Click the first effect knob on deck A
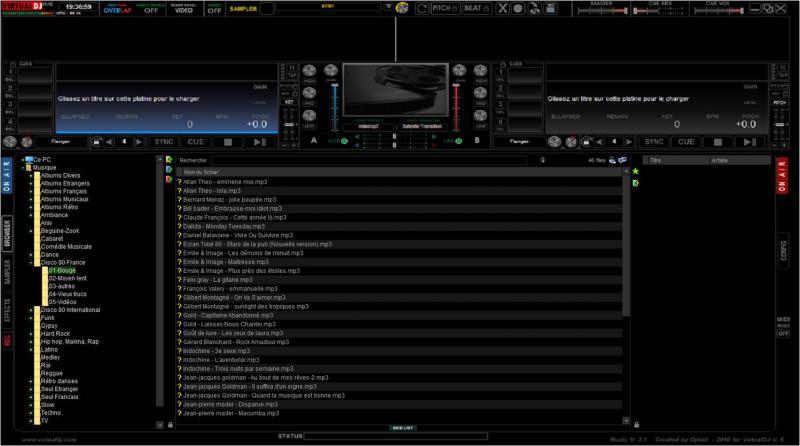This screenshot has height=446, width=800. tap(10, 142)
